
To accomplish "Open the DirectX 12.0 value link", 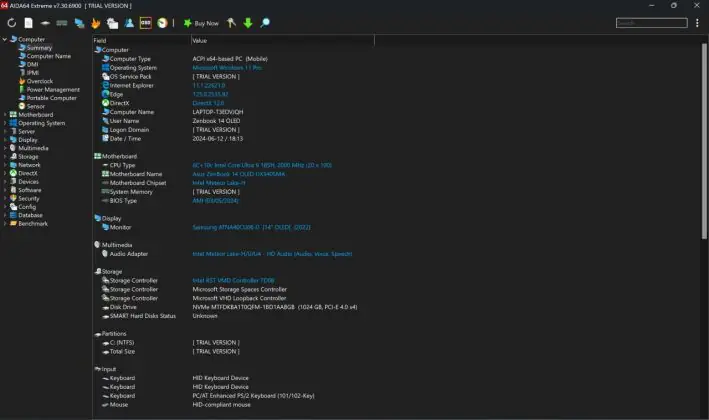I will 208,103.
